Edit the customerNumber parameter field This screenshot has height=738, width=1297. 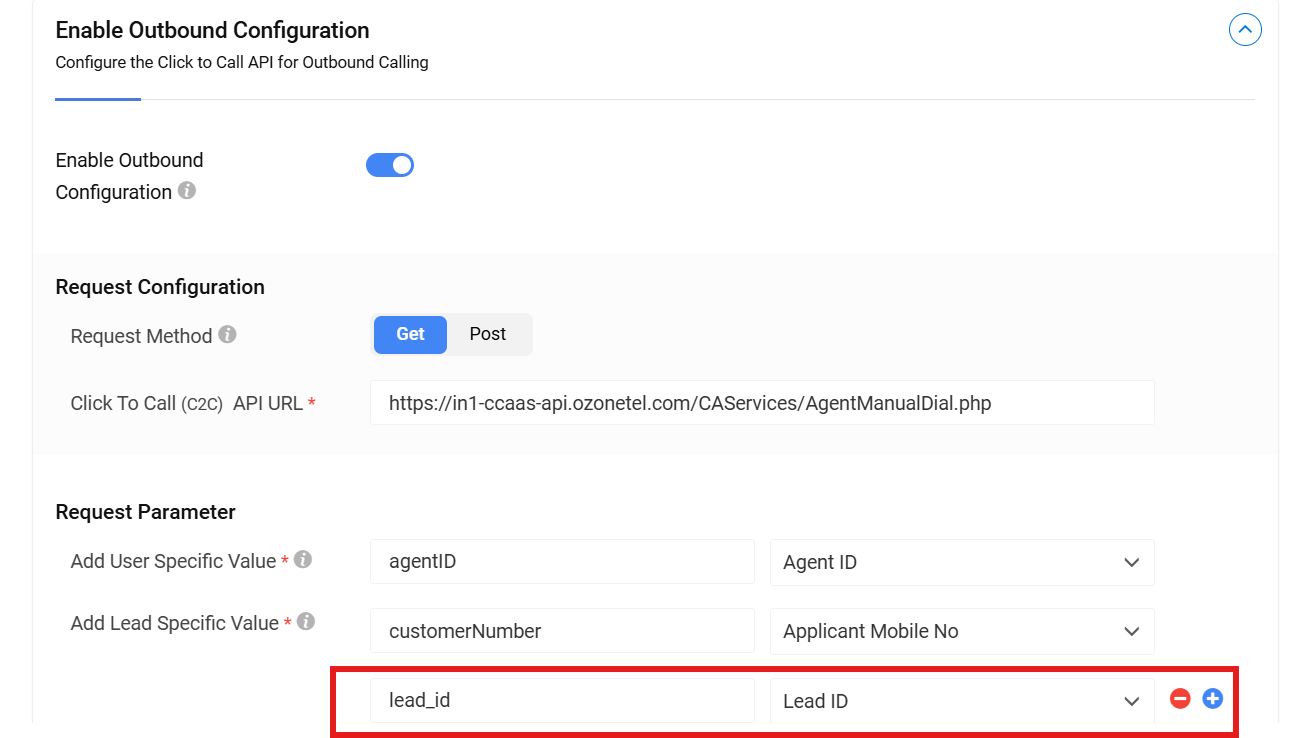coord(561,631)
